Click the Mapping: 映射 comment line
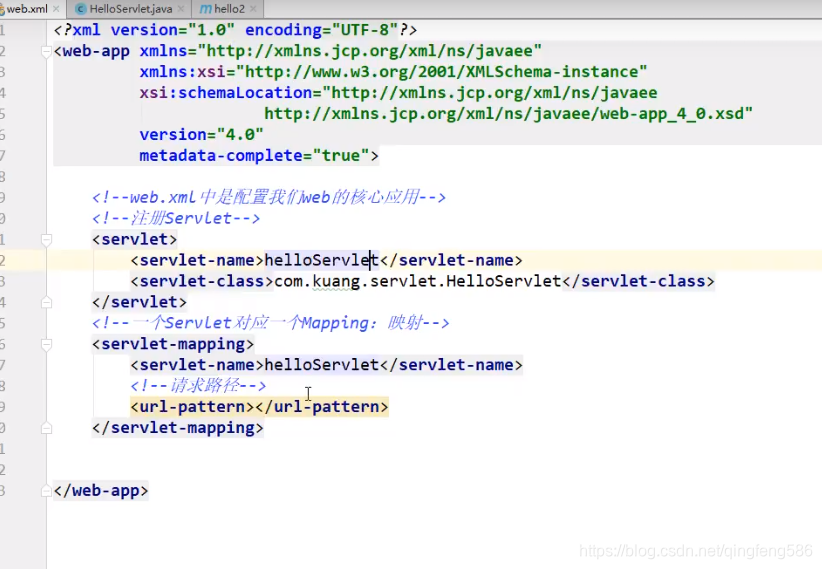Viewport: 822px width, 569px height. [x=271, y=323]
